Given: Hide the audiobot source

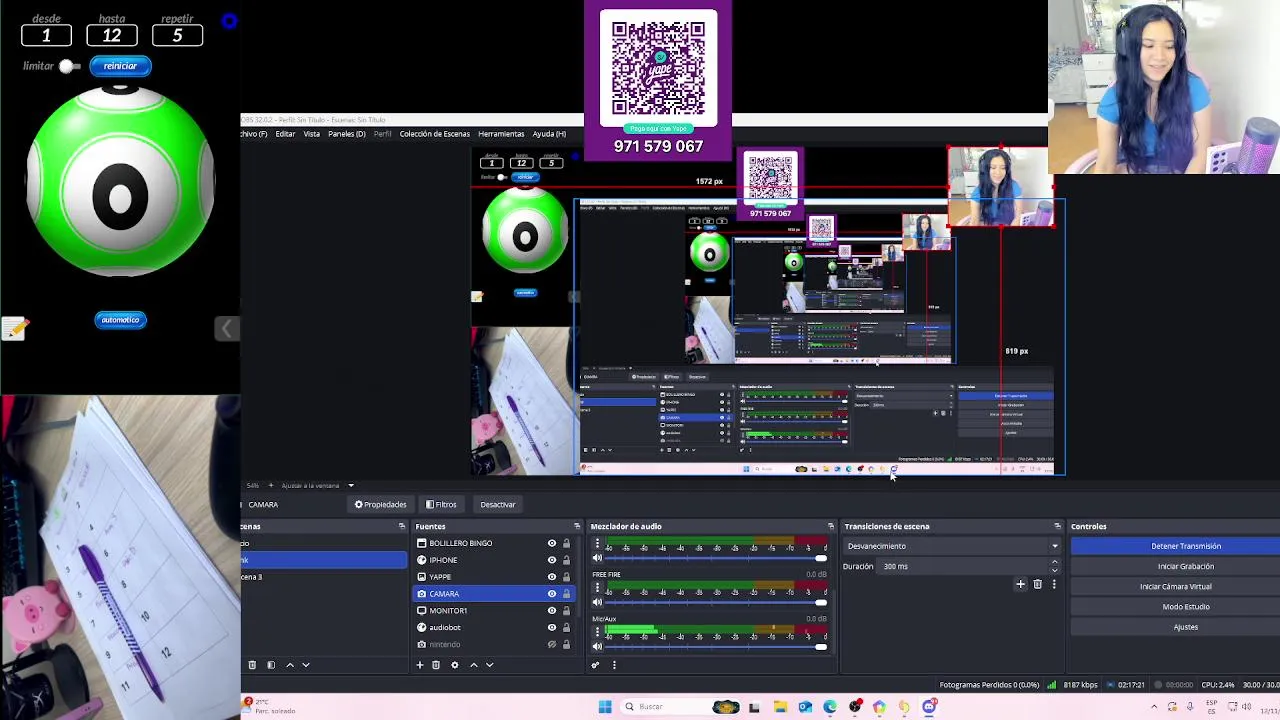Looking at the screenshot, I should point(551,628).
